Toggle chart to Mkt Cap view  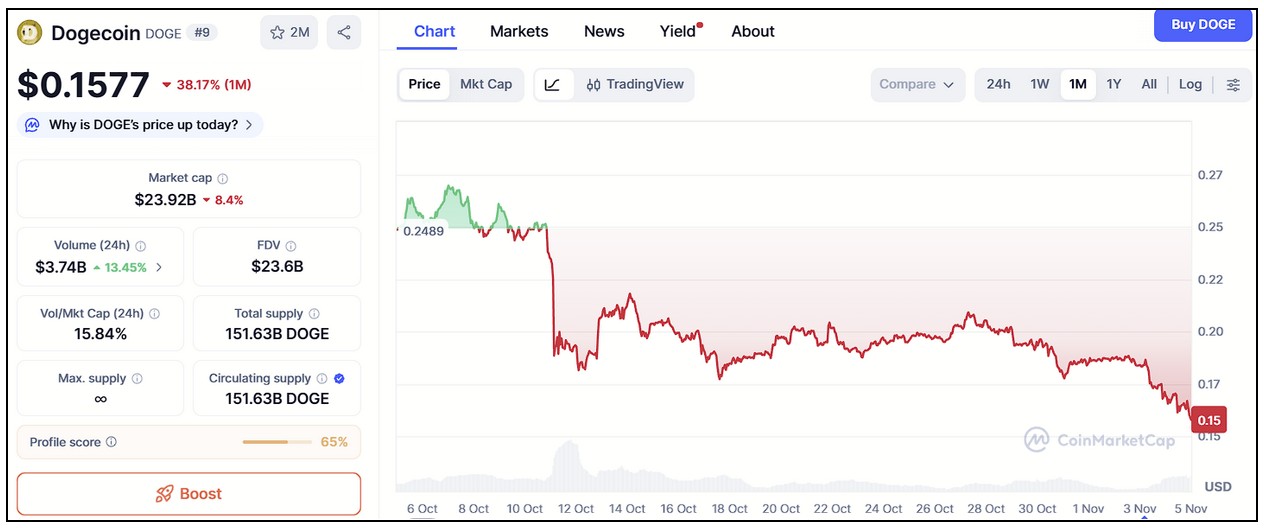point(486,84)
